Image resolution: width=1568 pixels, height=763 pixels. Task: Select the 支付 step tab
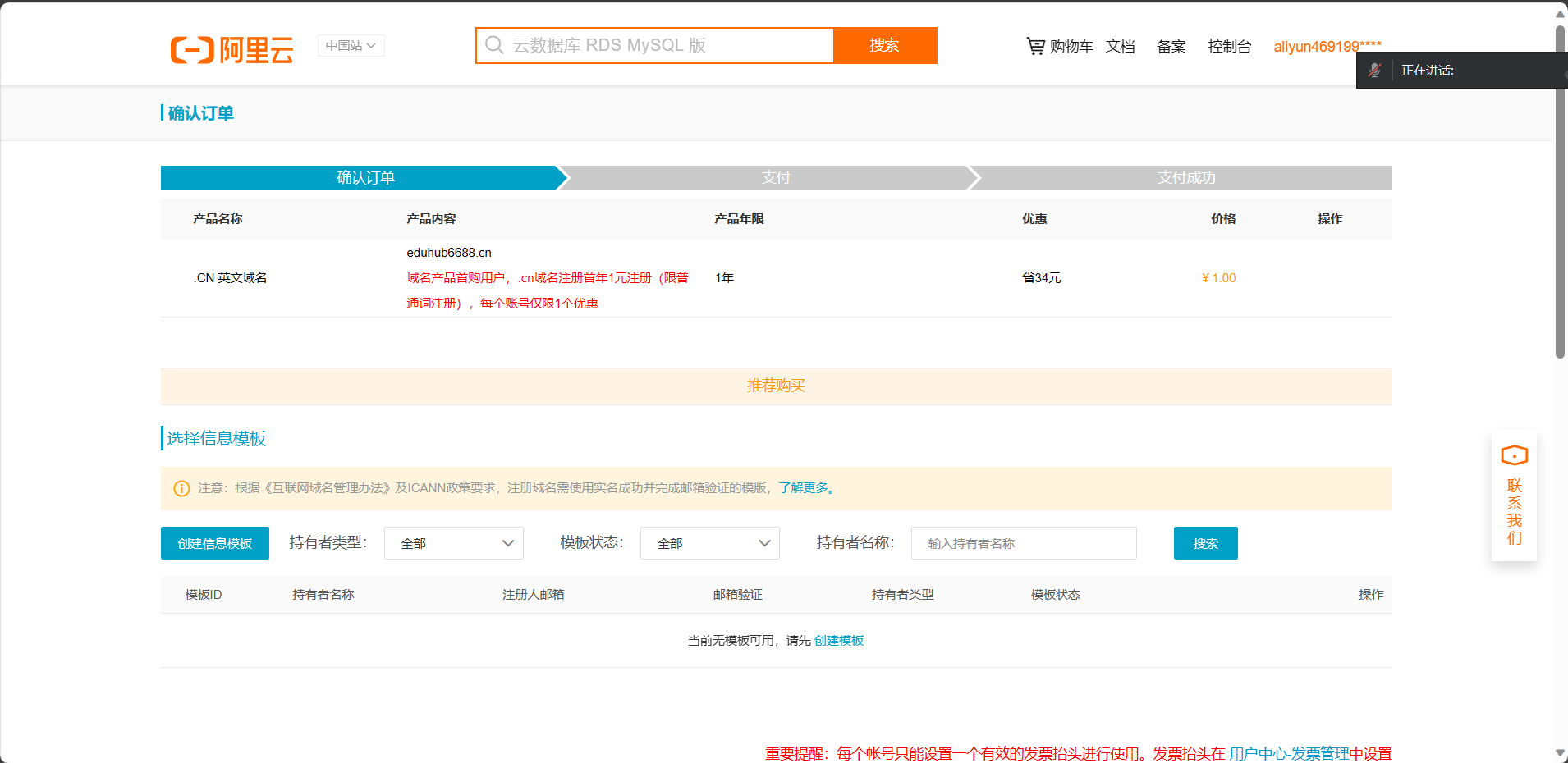point(776,178)
